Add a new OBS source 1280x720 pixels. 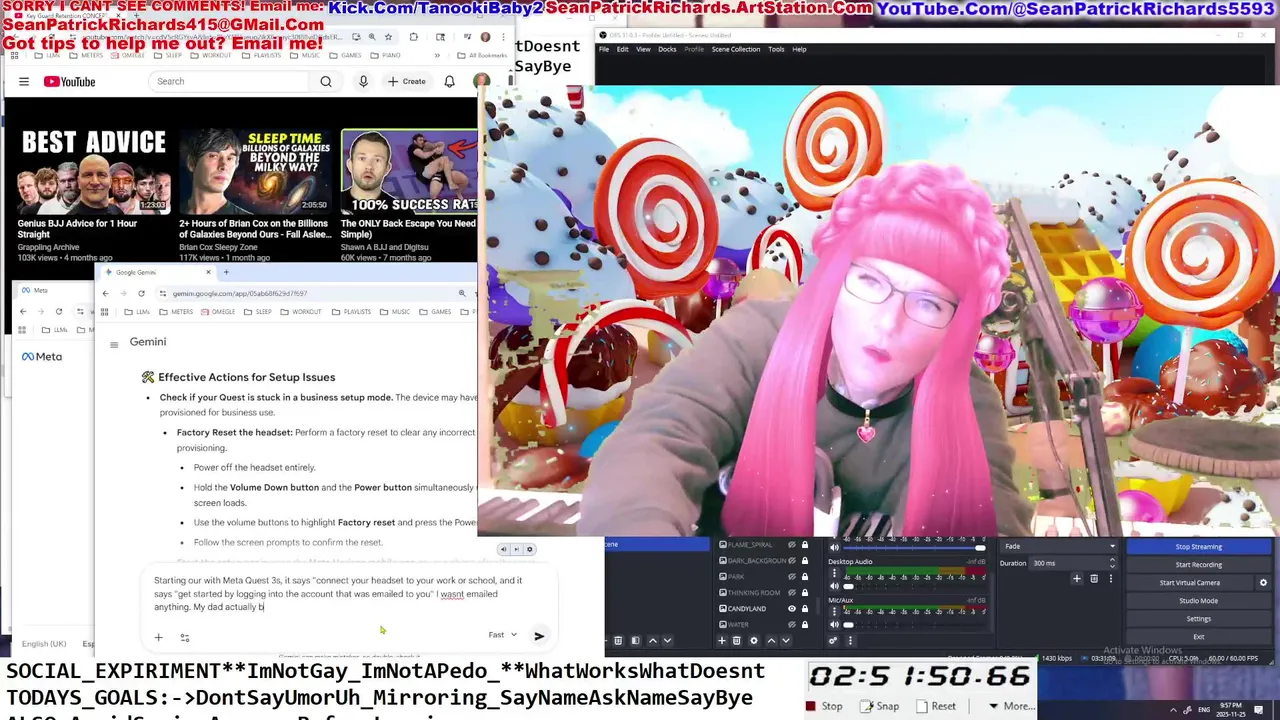click(x=722, y=641)
